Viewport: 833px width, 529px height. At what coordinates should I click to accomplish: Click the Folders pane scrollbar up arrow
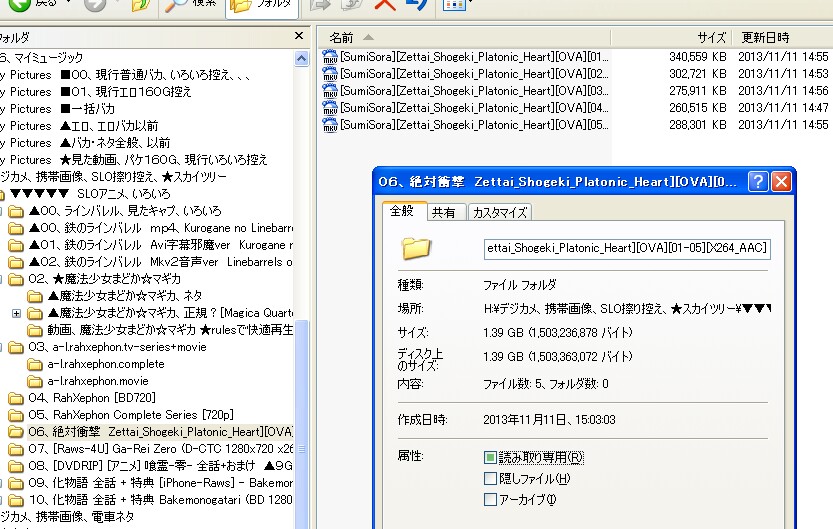click(302, 58)
